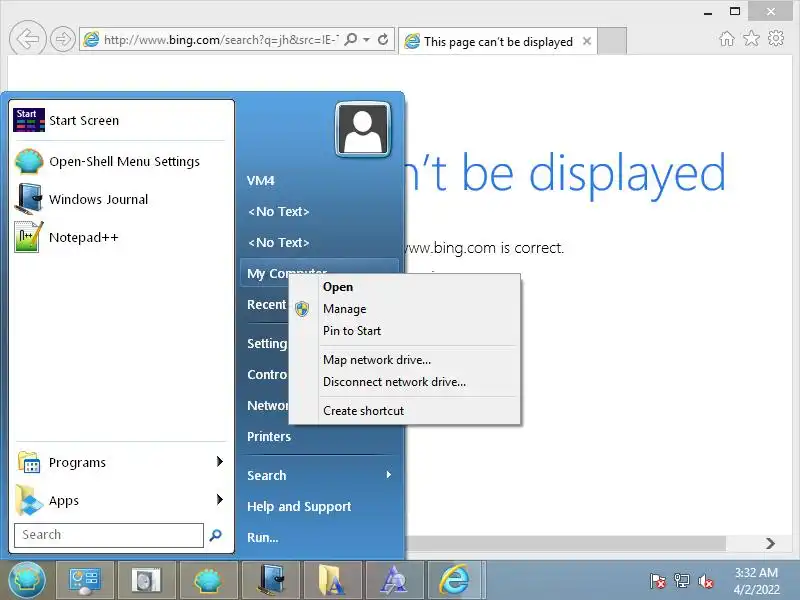Open the Internet Explorer Tools gear

pos(776,38)
